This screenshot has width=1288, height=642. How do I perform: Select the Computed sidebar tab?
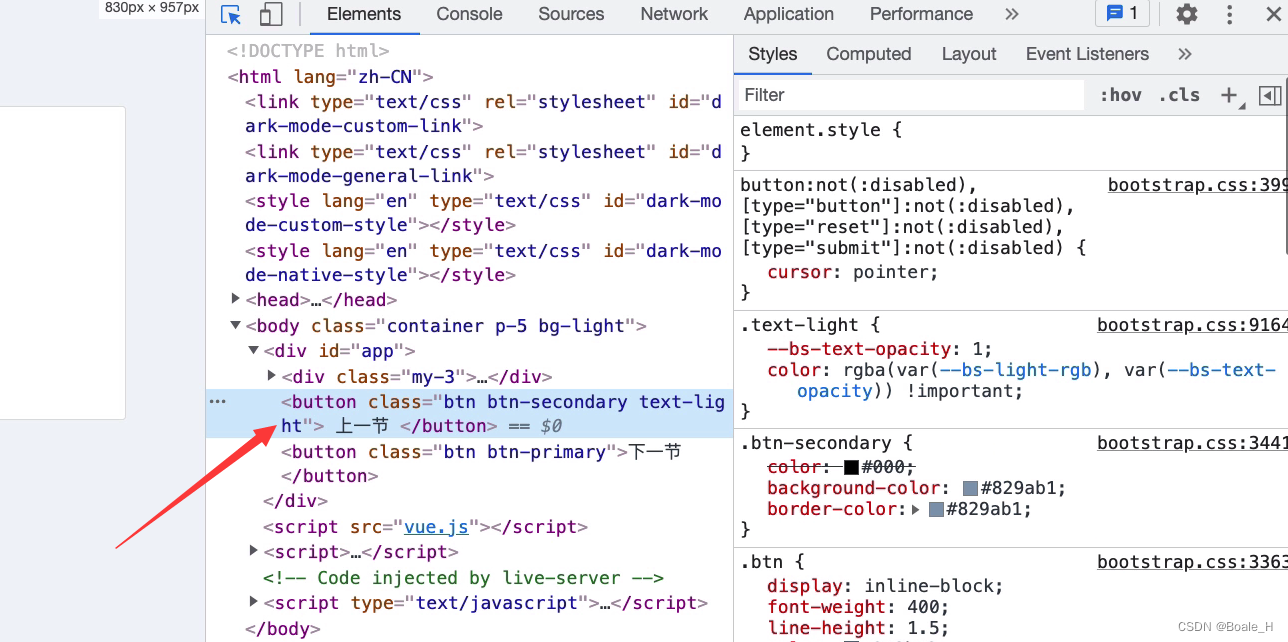pos(869,54)
